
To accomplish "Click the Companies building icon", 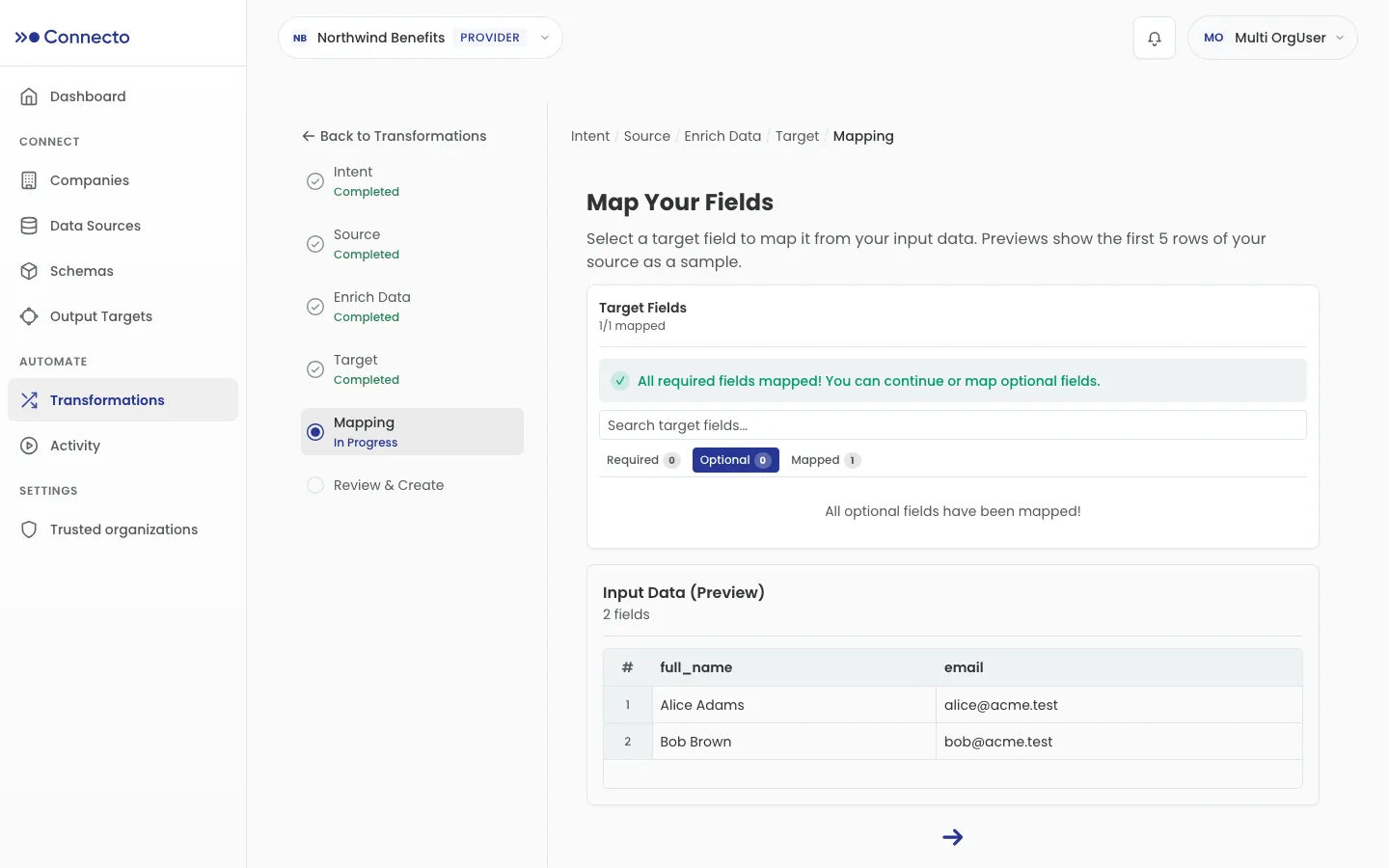I will coord(29,180).
